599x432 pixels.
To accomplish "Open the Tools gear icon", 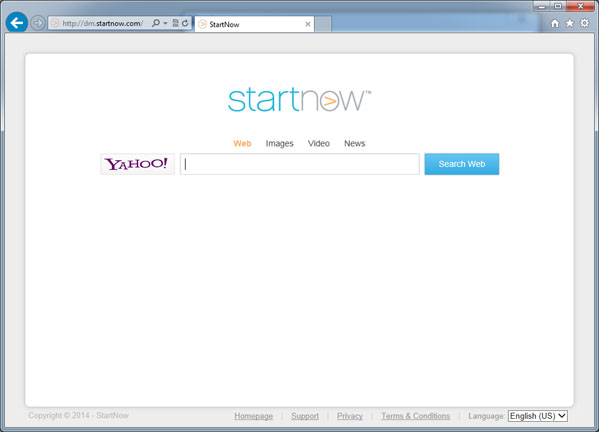I will click(584, 23).
